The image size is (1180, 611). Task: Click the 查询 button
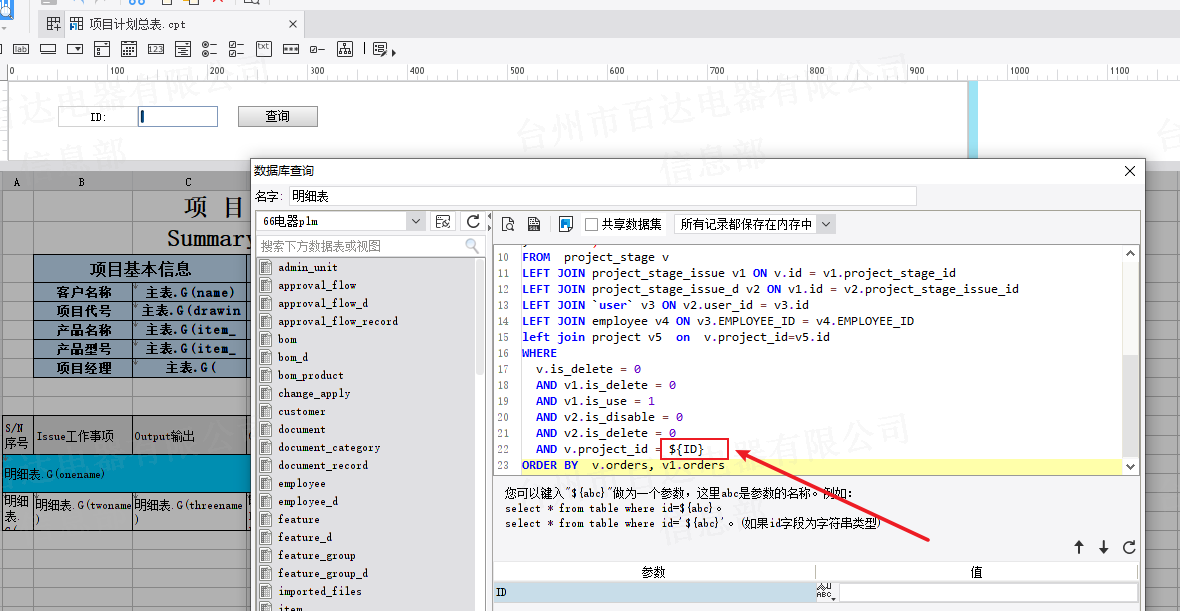click(x=277, y=117)
